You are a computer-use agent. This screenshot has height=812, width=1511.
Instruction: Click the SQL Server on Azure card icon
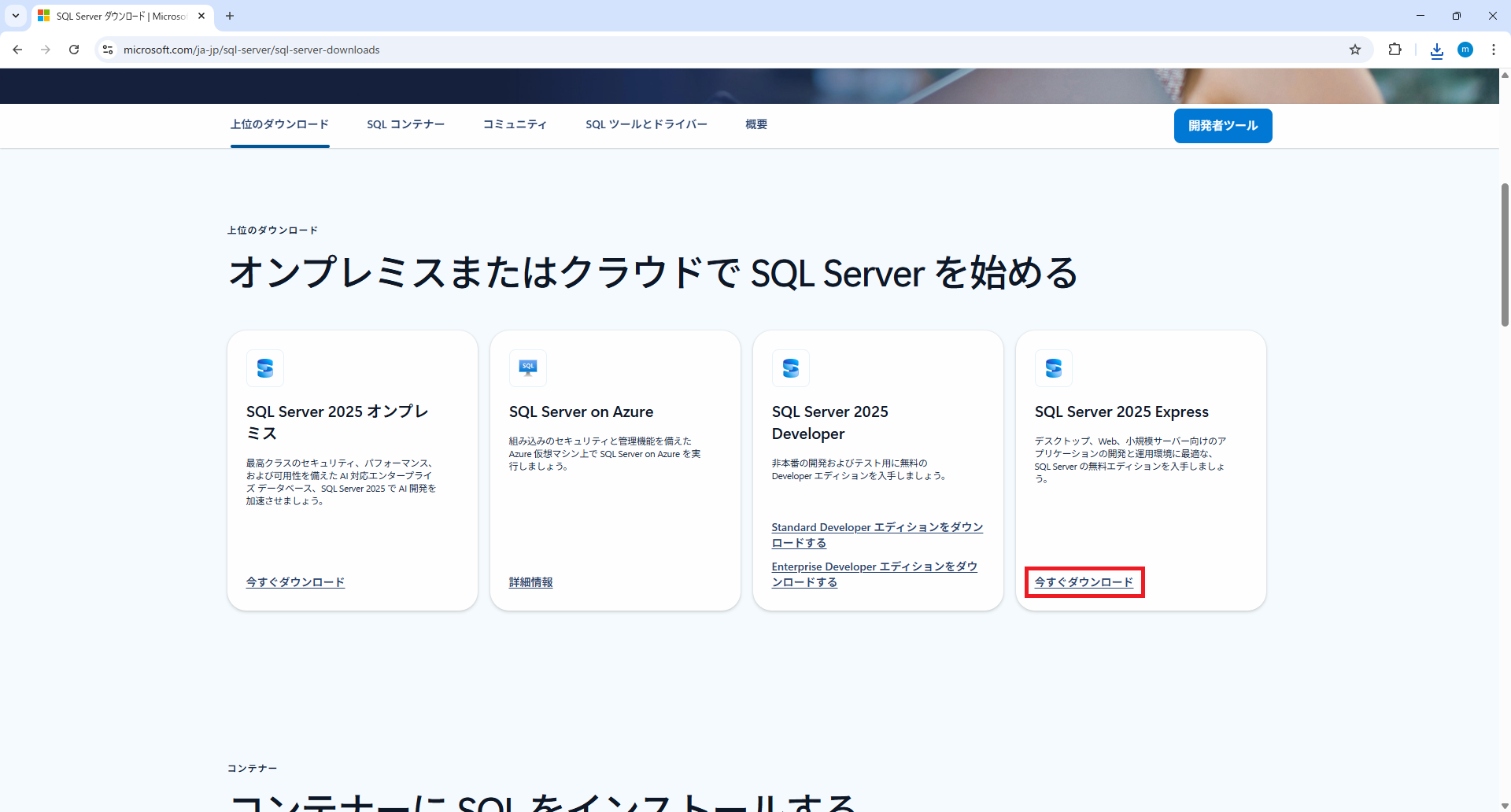[x=528, y=367]
